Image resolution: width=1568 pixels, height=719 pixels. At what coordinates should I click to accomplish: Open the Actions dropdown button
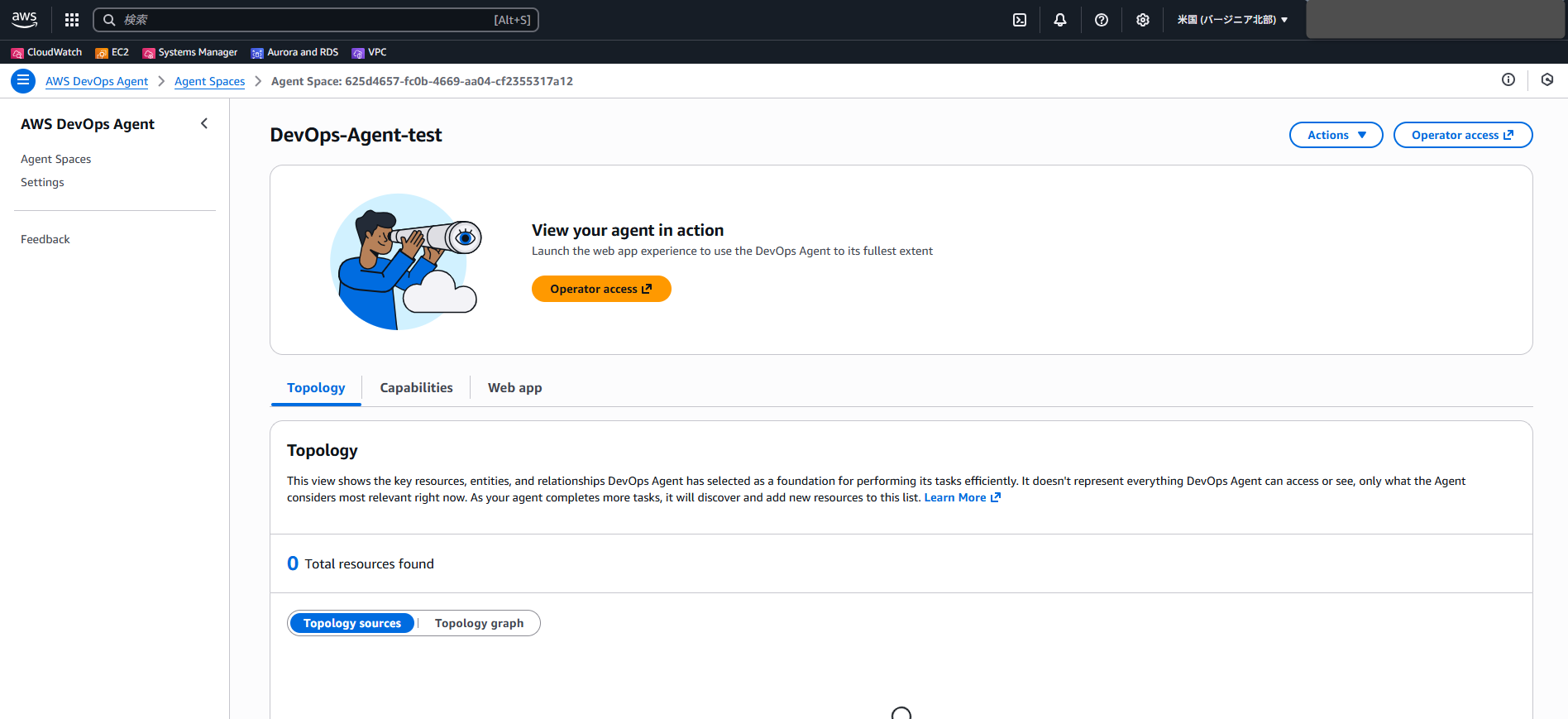1336,135
